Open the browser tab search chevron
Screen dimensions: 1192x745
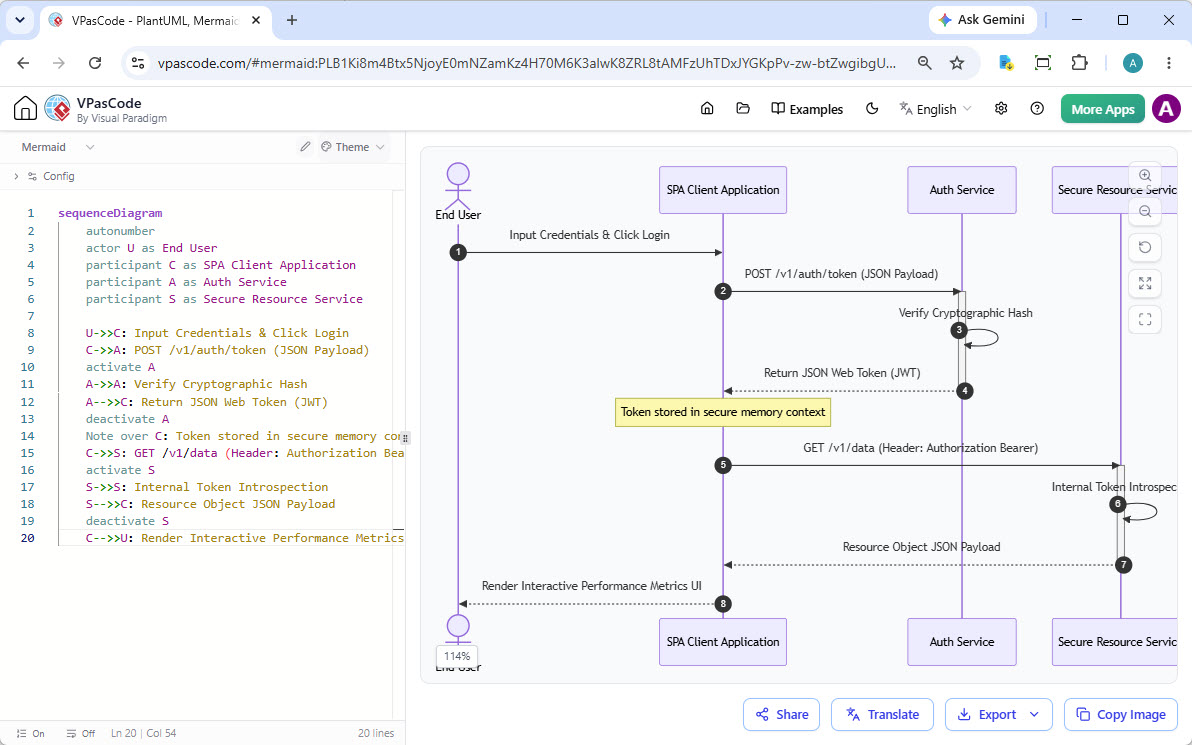20,21
